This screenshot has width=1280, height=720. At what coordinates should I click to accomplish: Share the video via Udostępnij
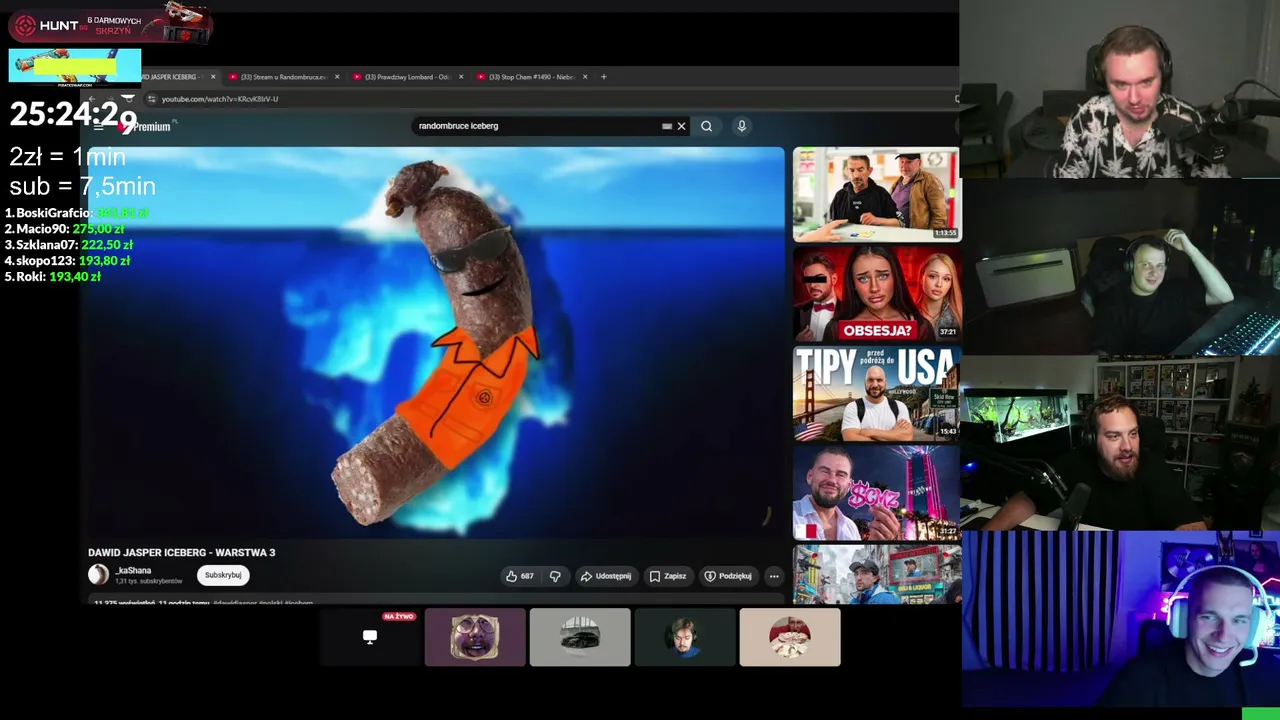[x=606, y=576]
